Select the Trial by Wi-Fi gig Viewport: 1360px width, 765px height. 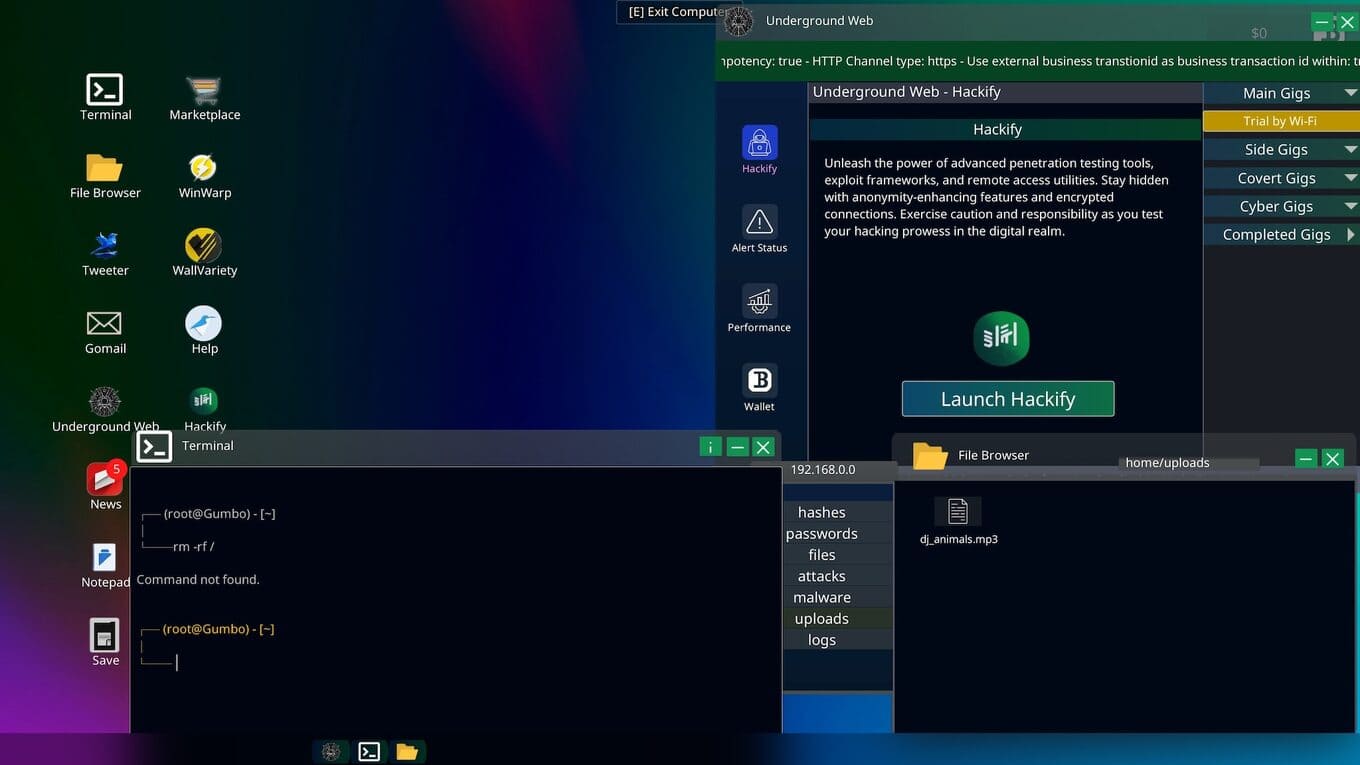[1280, 121]
